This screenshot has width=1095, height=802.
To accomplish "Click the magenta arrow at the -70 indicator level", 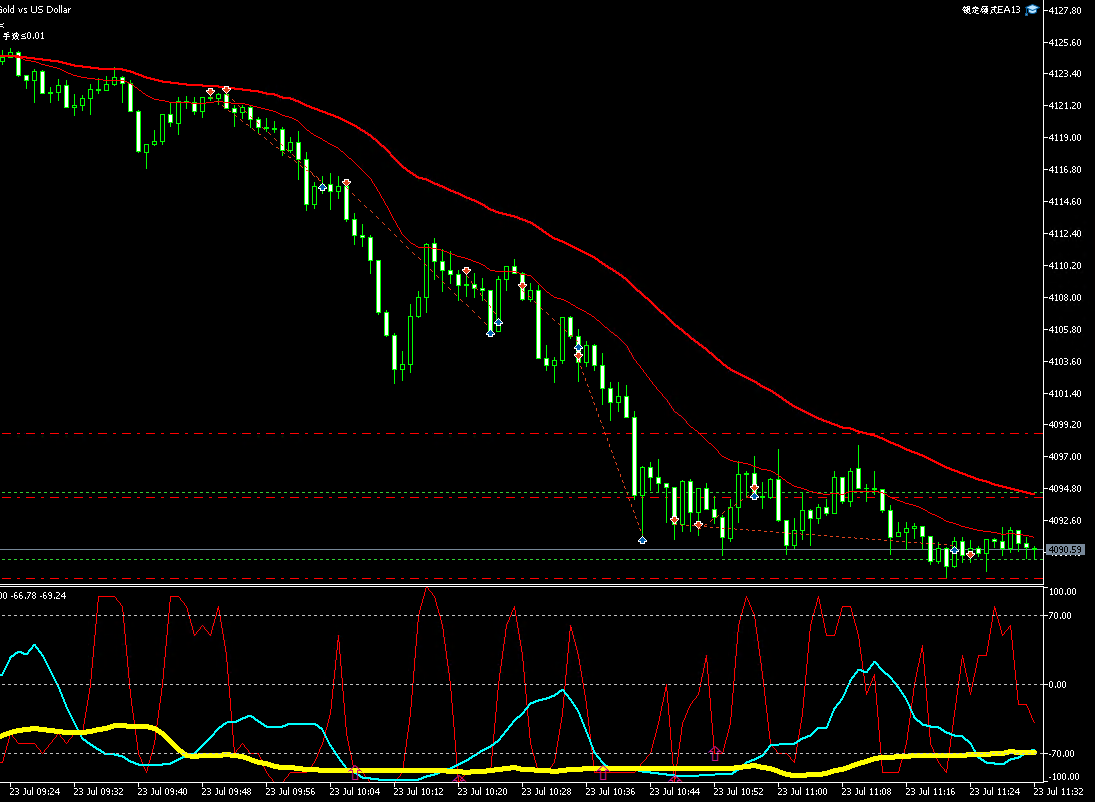I will pyautogui.click(x=714, y=752).
